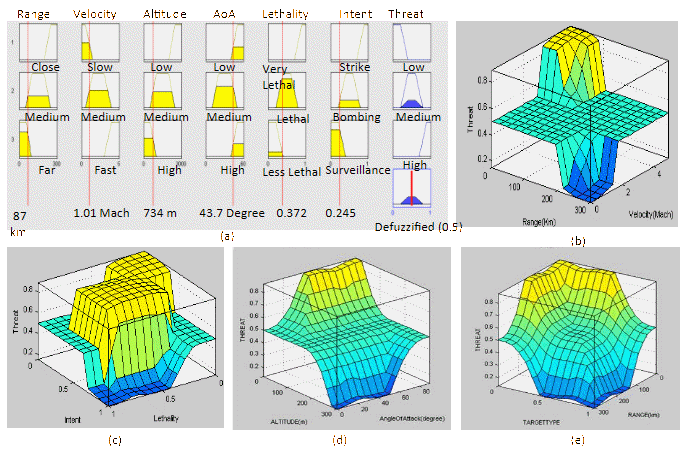Select rule 2 Velocity 'Medium' membership plot

100,91
